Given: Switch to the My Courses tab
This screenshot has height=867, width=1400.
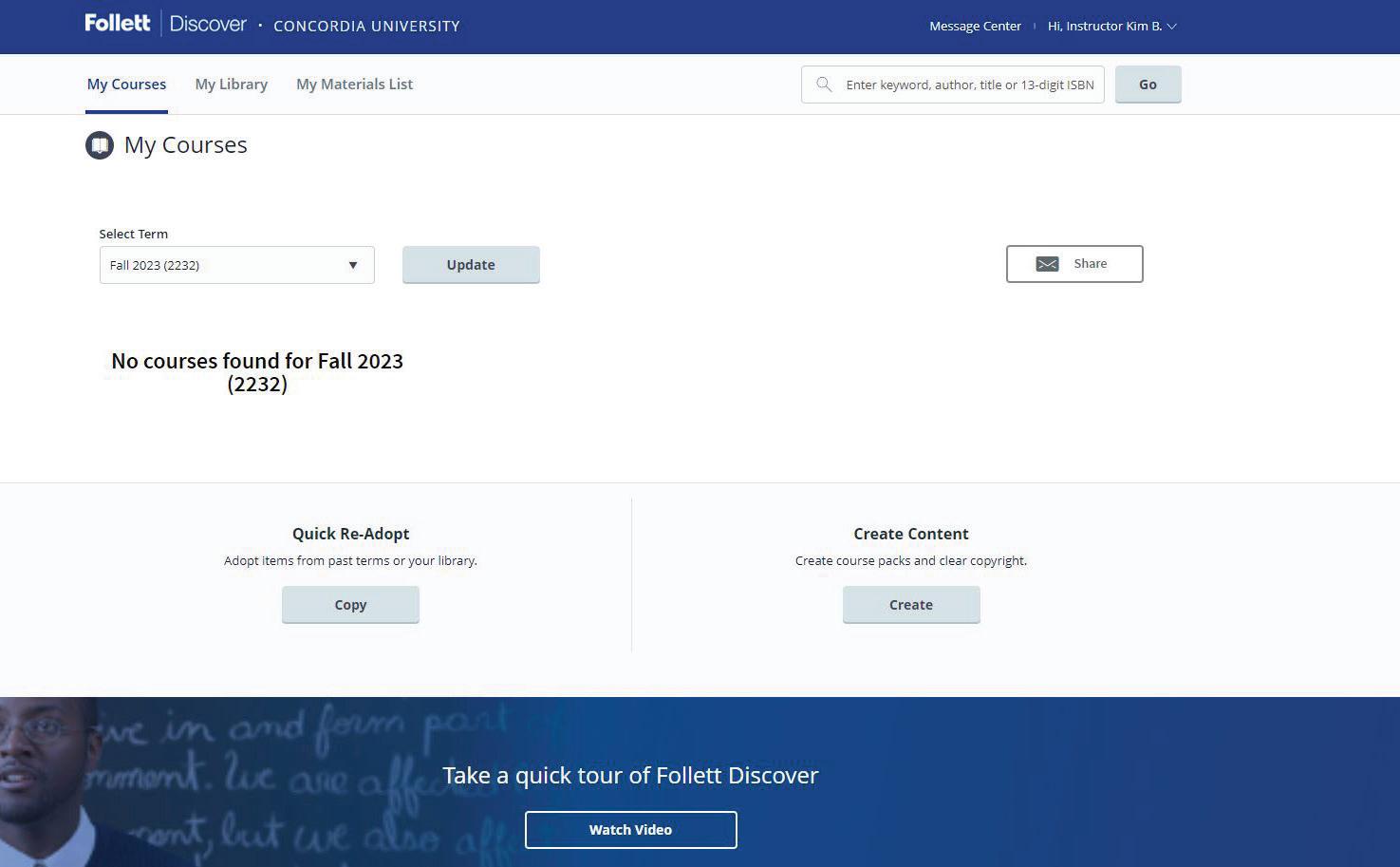Looking at the screenshot, I should [126, 85].
